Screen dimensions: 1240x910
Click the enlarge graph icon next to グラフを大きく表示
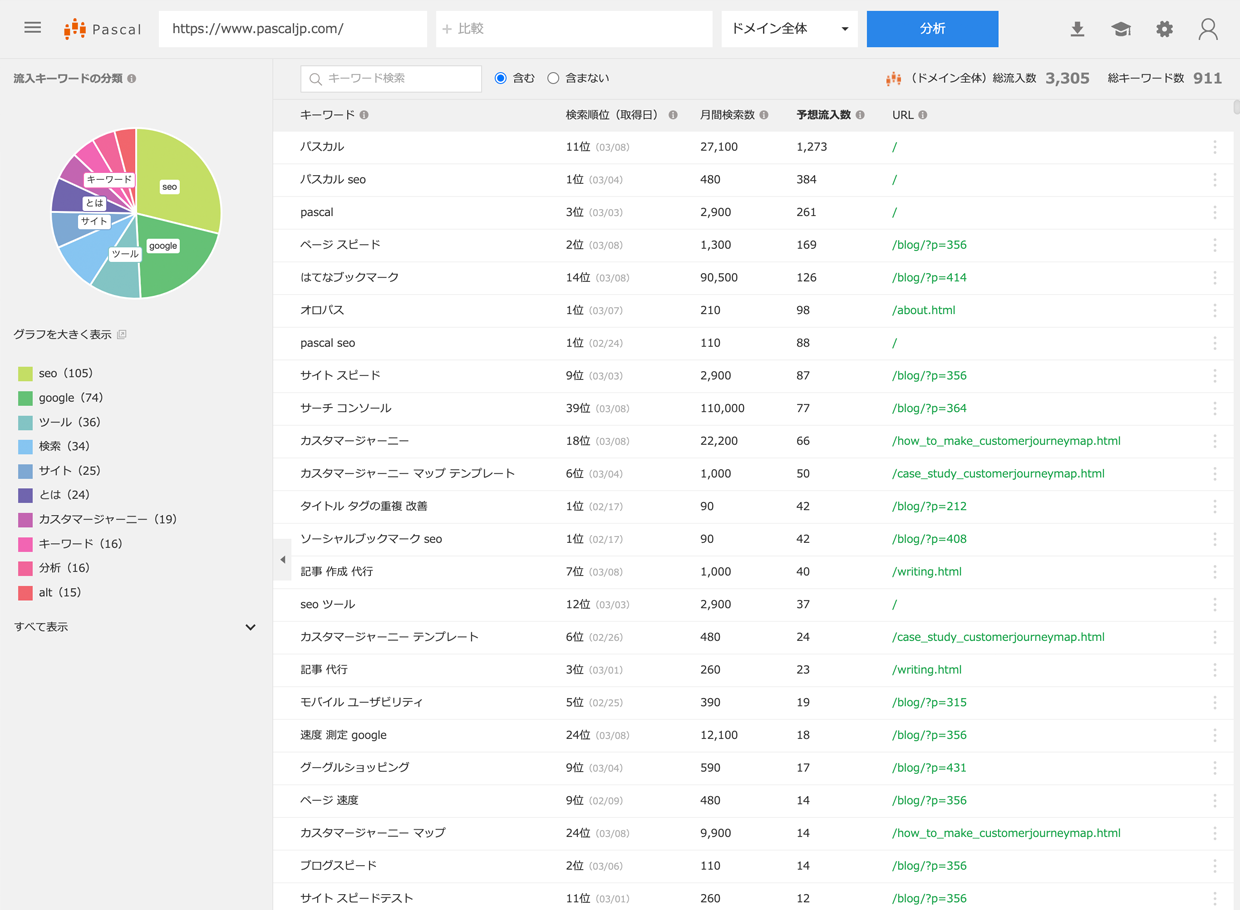(122, 334)
